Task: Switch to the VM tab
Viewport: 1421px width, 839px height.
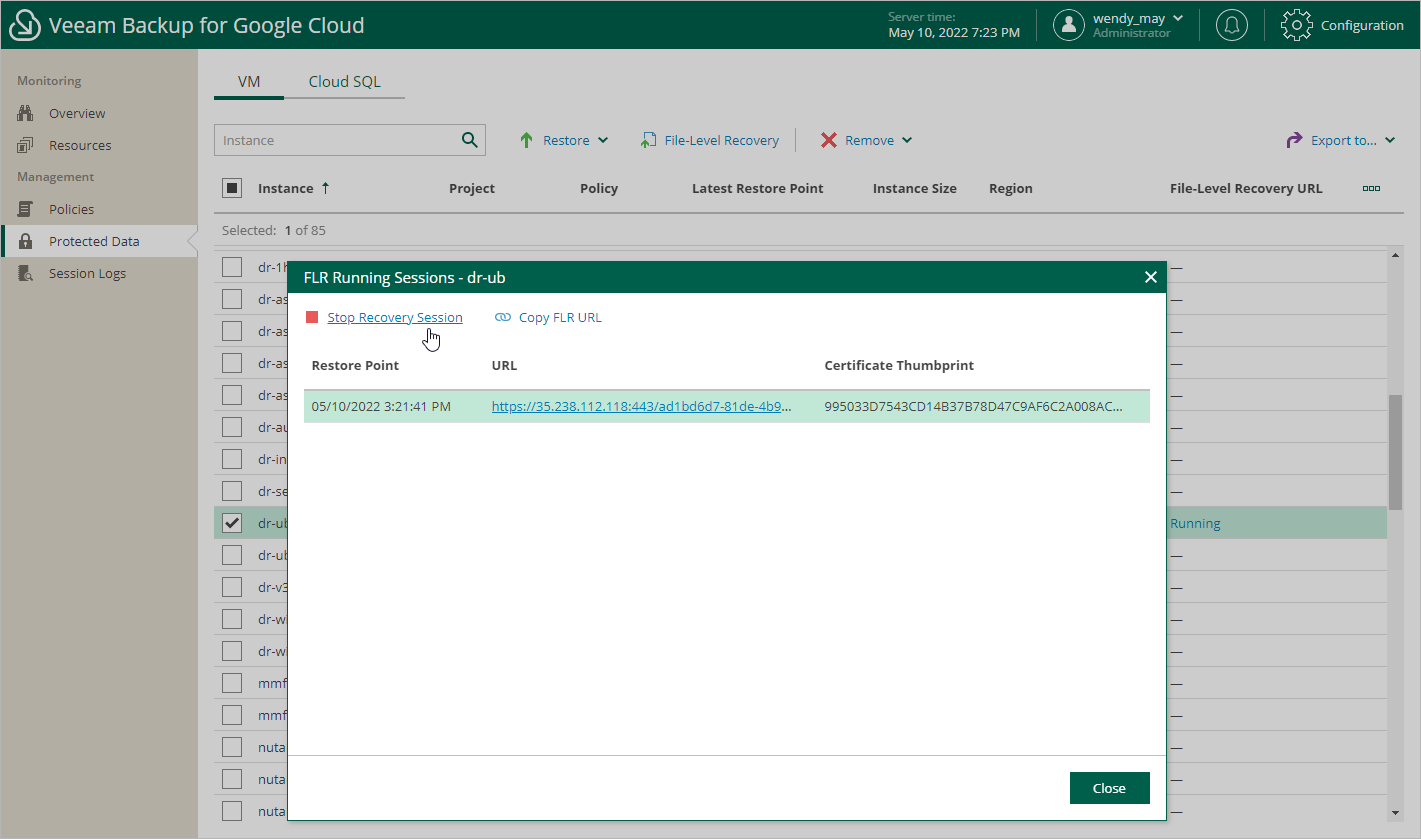Action: click(x=249, y=82)
